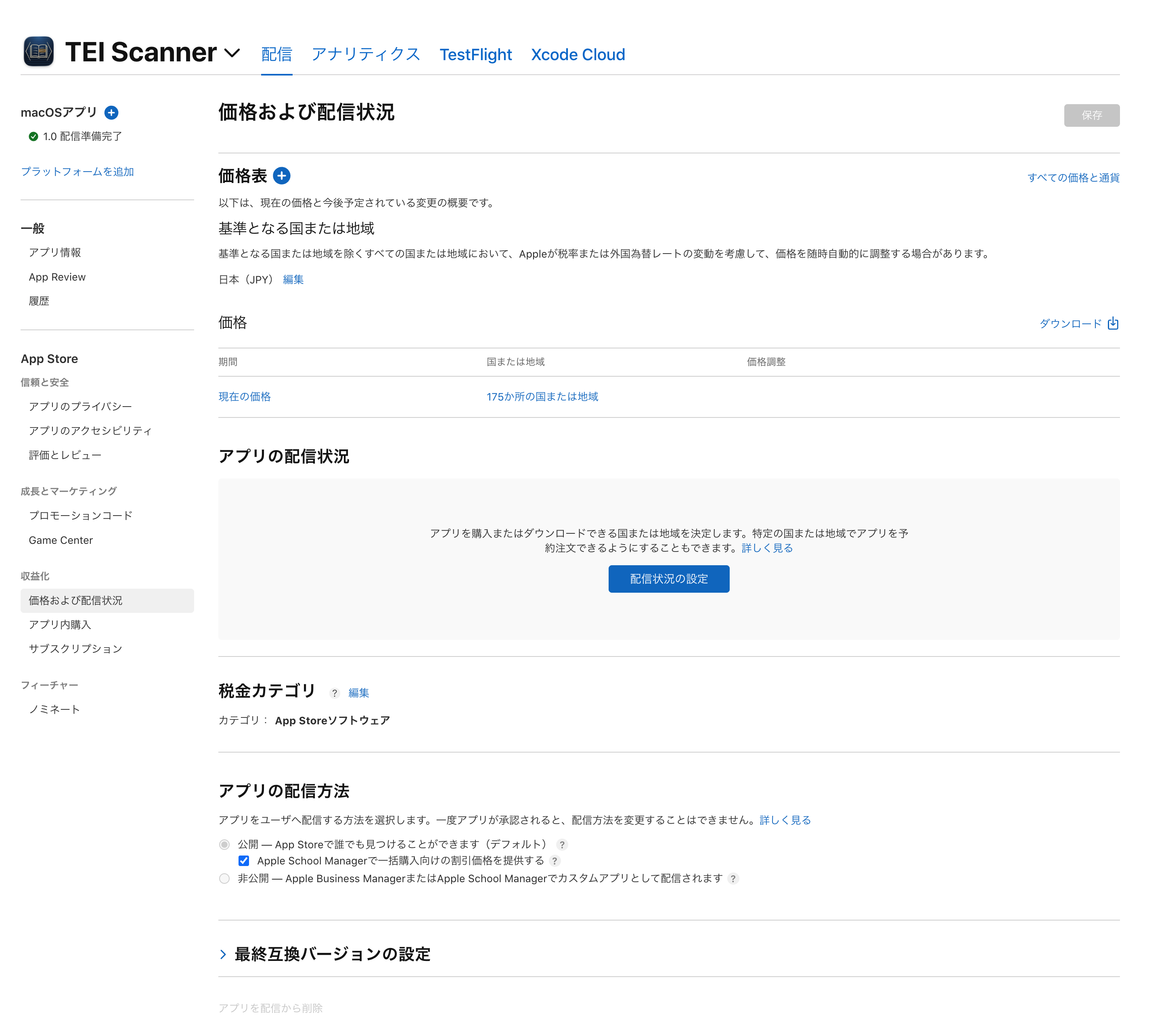Open アプリのプライバシー in the sidebar
This screenshot has height=1036, width=1168.
click(x=81, y=407)
